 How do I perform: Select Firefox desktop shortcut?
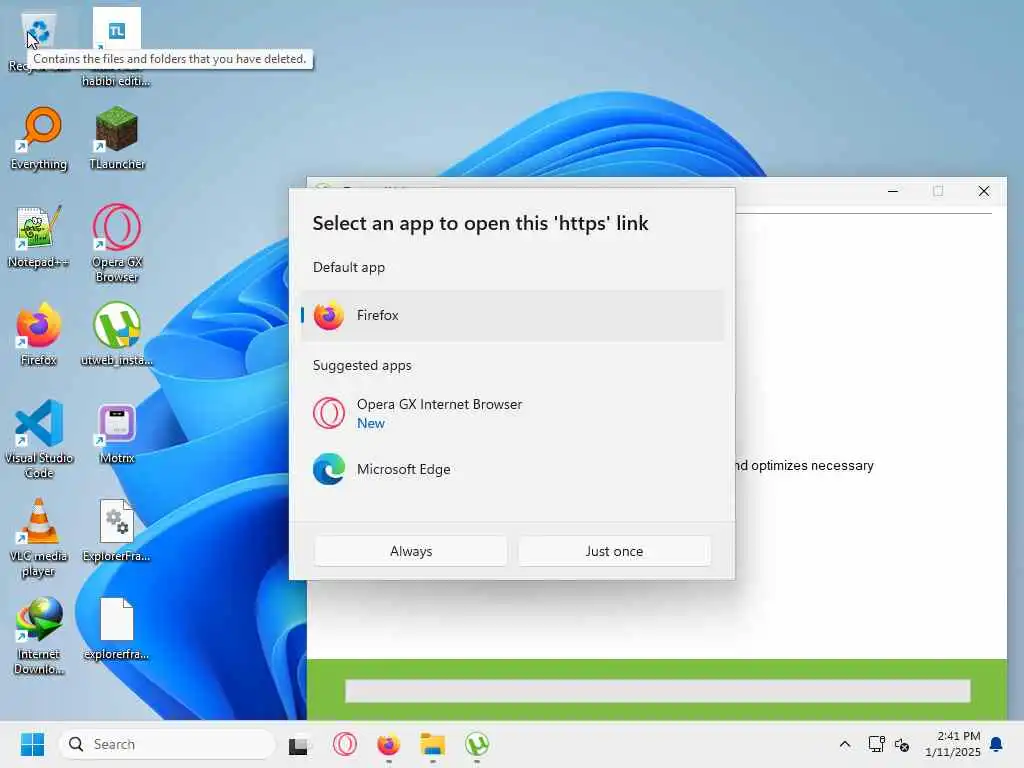(x=39, y=334)
